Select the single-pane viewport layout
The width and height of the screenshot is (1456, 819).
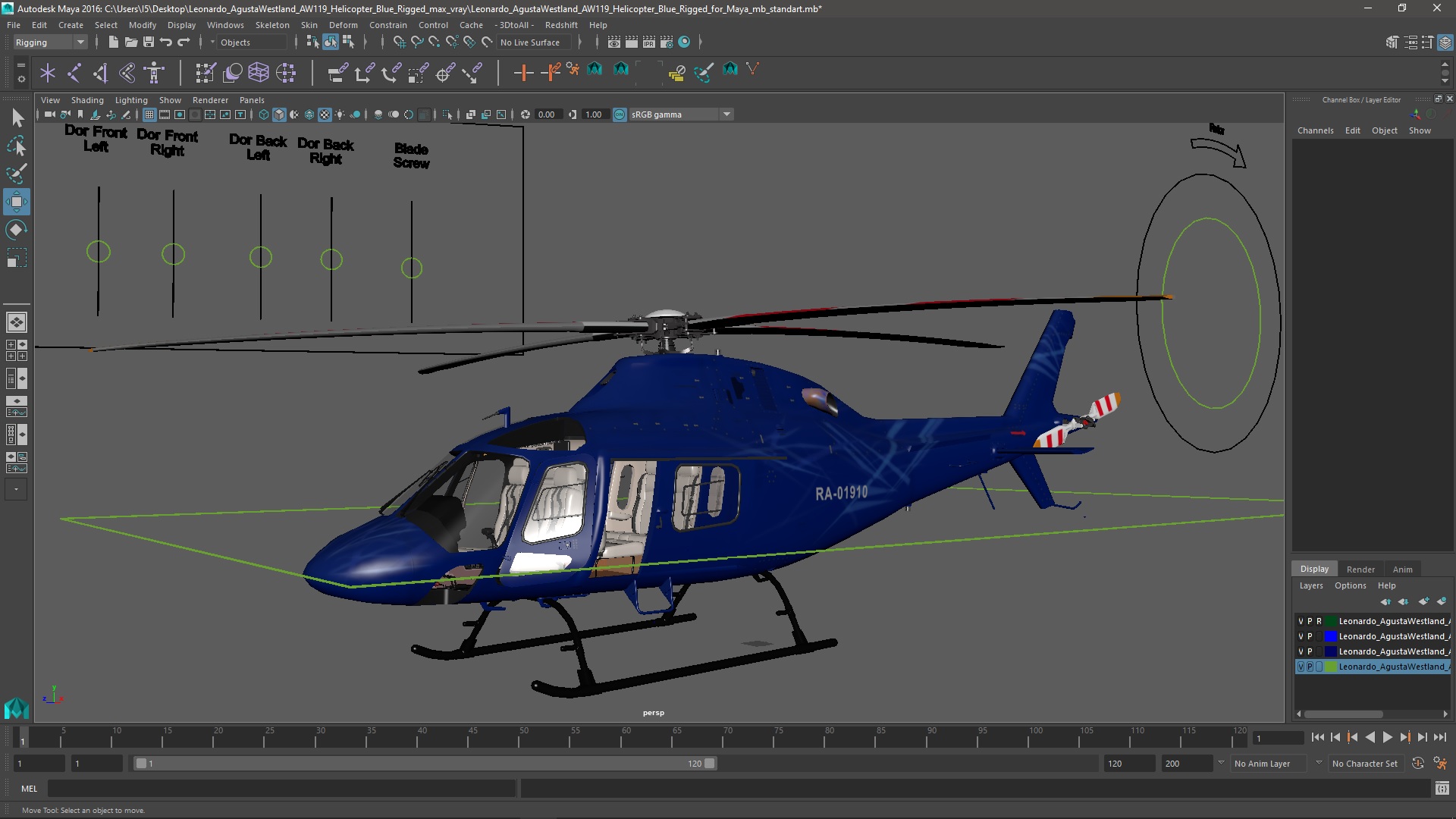[17, 322]
